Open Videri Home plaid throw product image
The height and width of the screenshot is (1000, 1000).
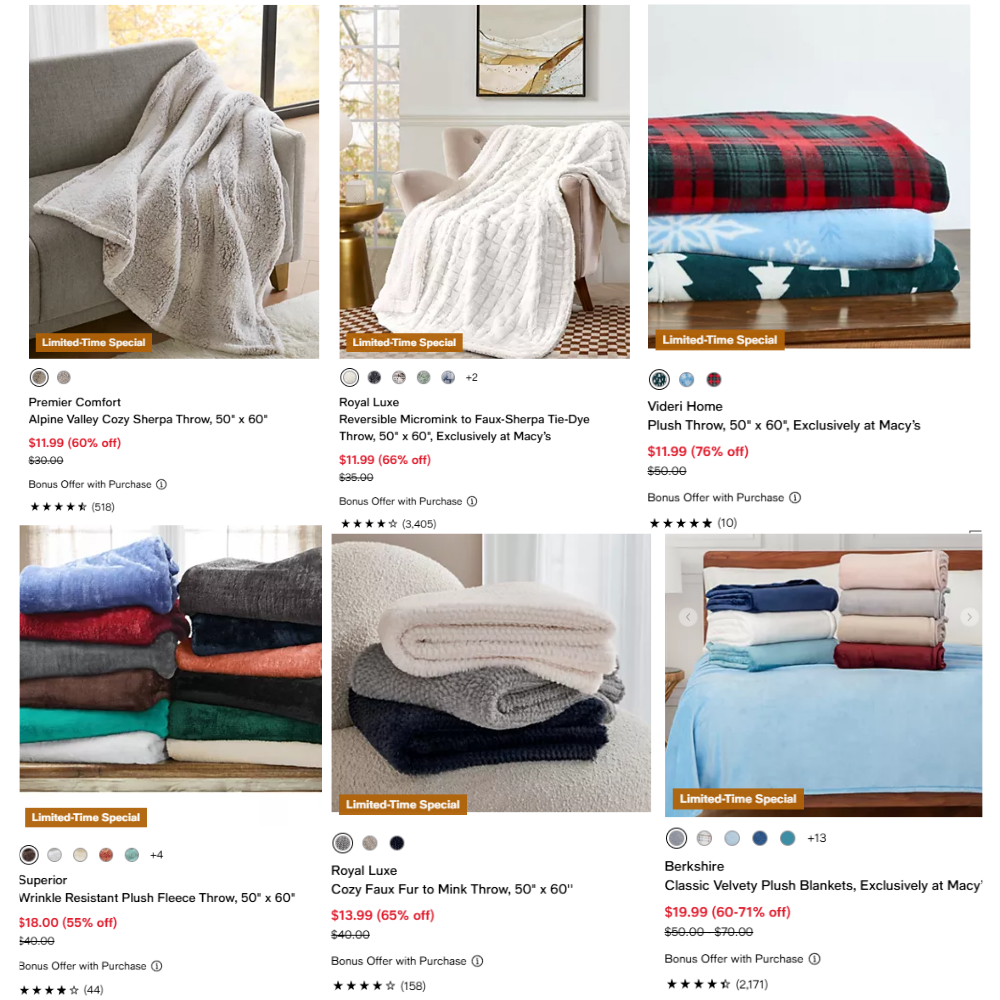click(809, 177)
